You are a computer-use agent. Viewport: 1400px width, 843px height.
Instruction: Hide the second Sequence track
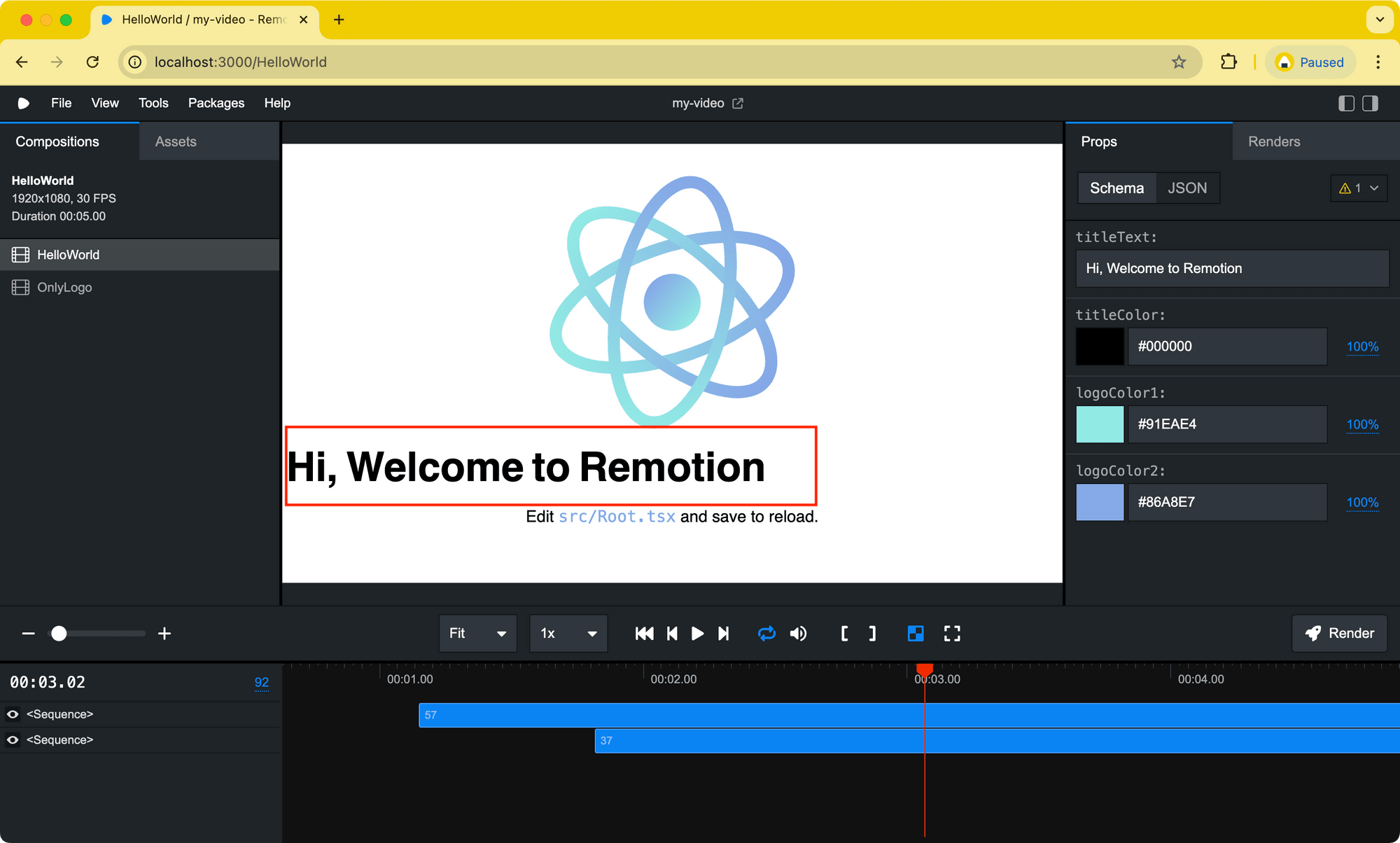pos(13,740)
